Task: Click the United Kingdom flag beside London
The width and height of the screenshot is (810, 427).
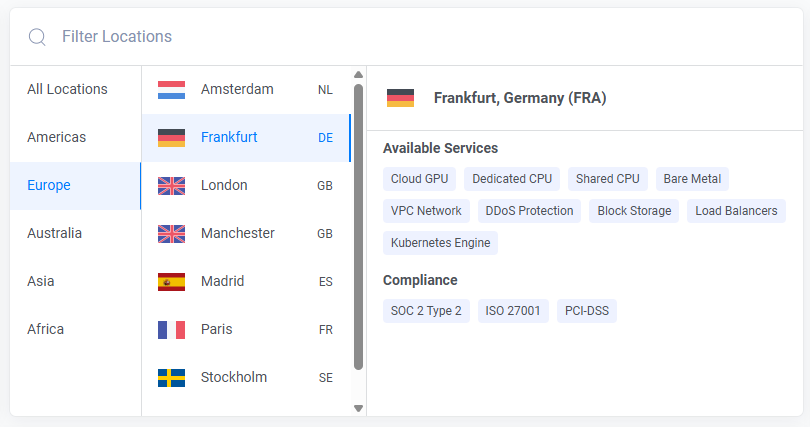Action: [171, 186]
